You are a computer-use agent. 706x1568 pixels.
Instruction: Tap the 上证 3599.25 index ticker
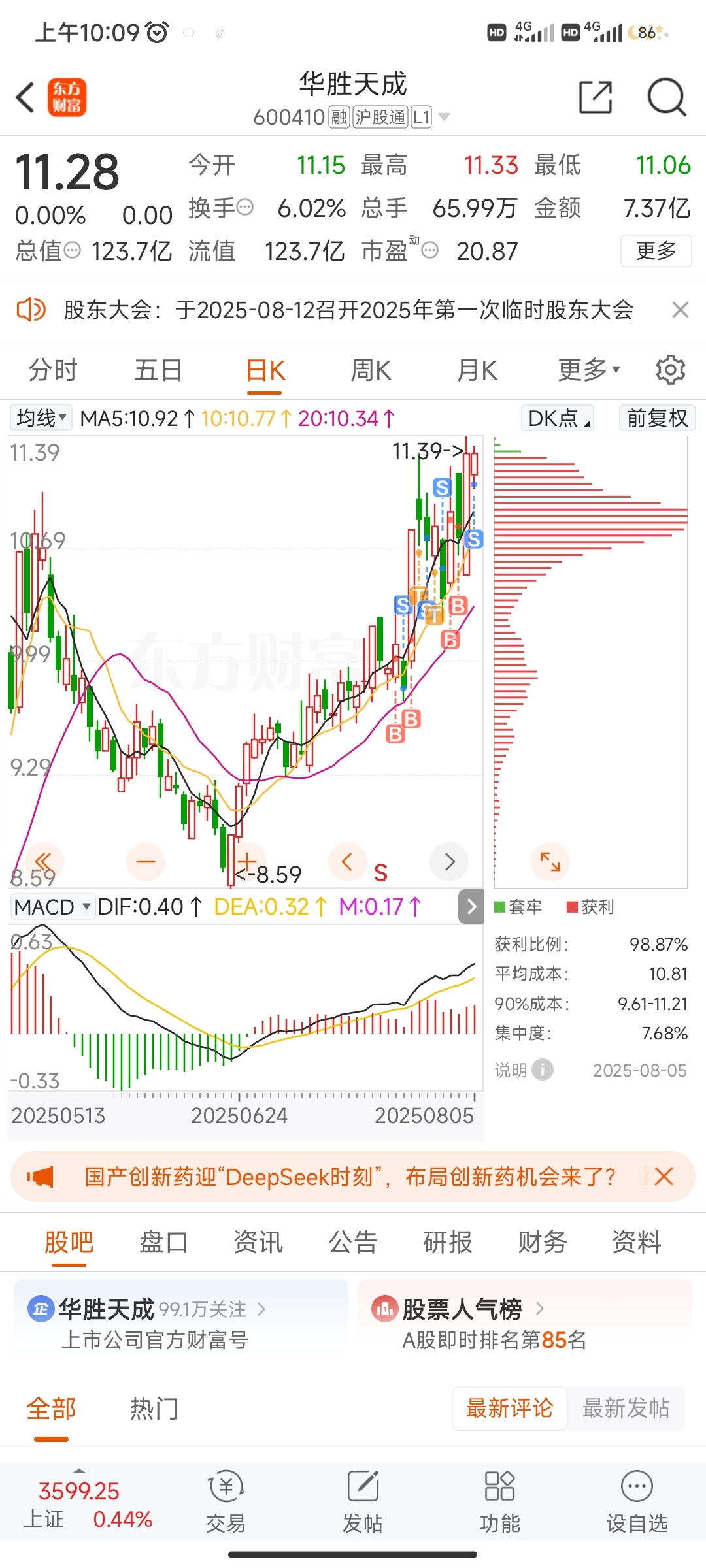[x=88, y=1505]
